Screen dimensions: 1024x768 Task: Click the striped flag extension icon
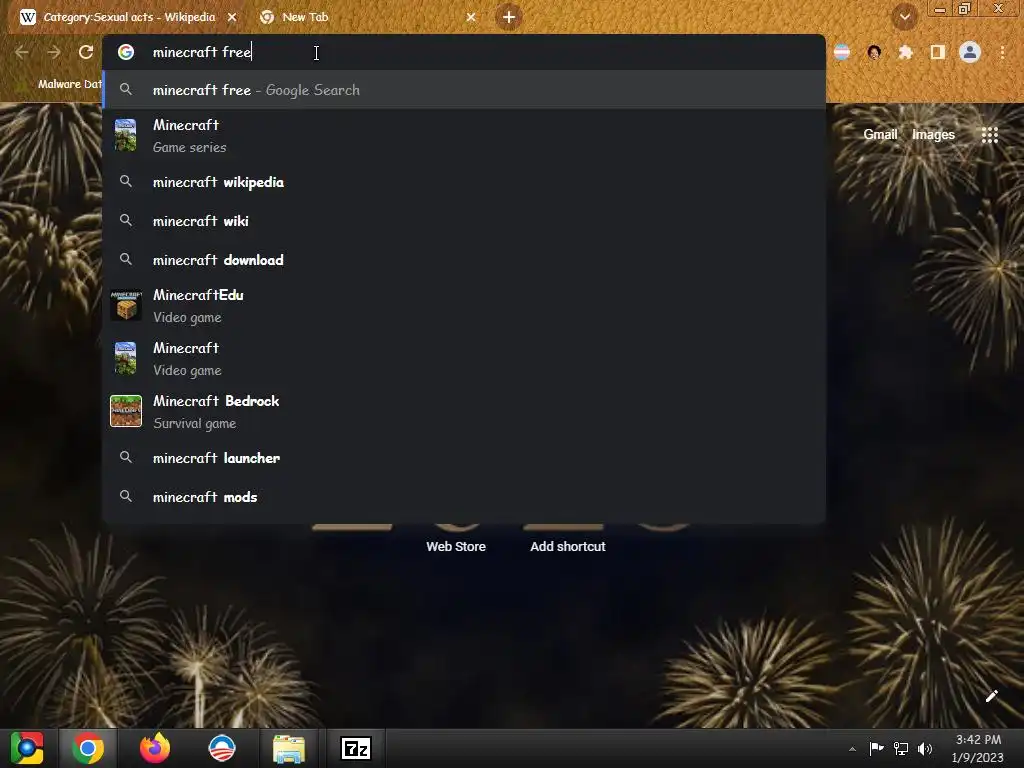842,52
